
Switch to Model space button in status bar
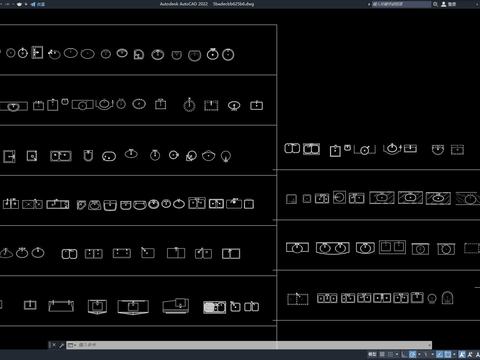pyautogui.click(x=372, y=354)
